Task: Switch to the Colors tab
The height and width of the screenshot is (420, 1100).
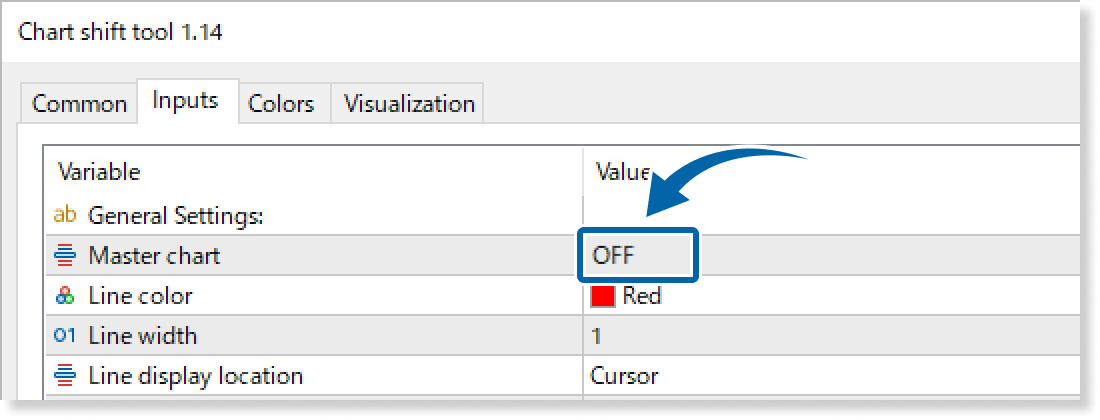Action: pyautogui.click(x=281, y=104)
